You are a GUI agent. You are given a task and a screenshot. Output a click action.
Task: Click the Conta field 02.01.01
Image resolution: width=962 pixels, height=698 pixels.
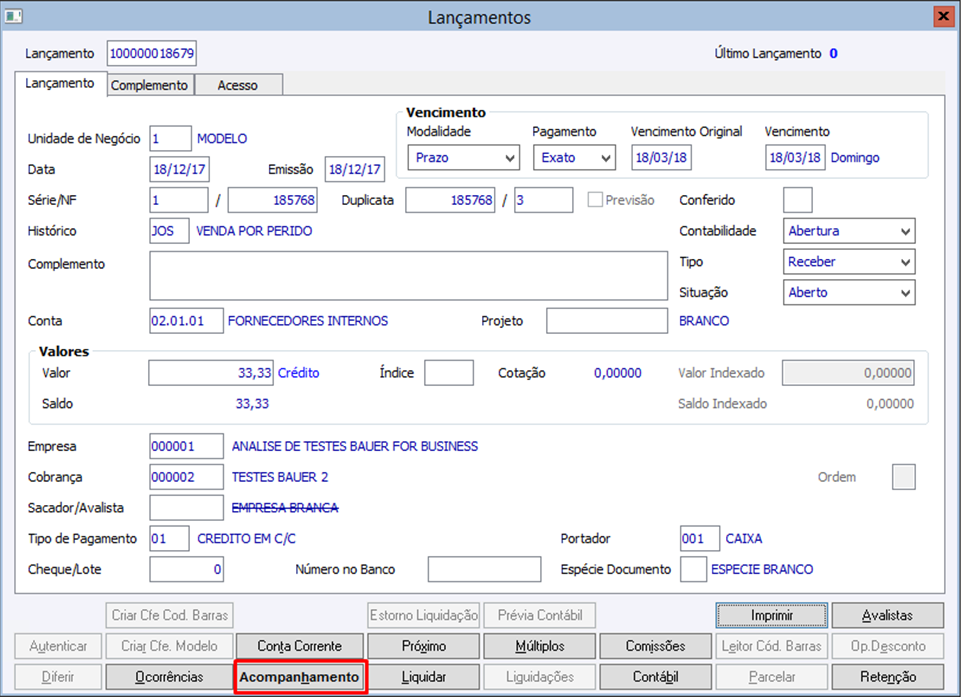186,321
